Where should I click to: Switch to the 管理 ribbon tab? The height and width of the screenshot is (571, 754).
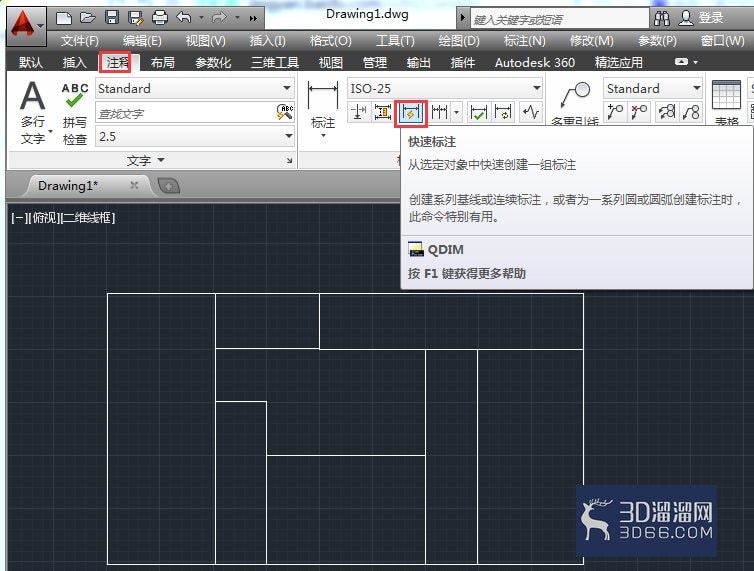(x=375, y=63)
